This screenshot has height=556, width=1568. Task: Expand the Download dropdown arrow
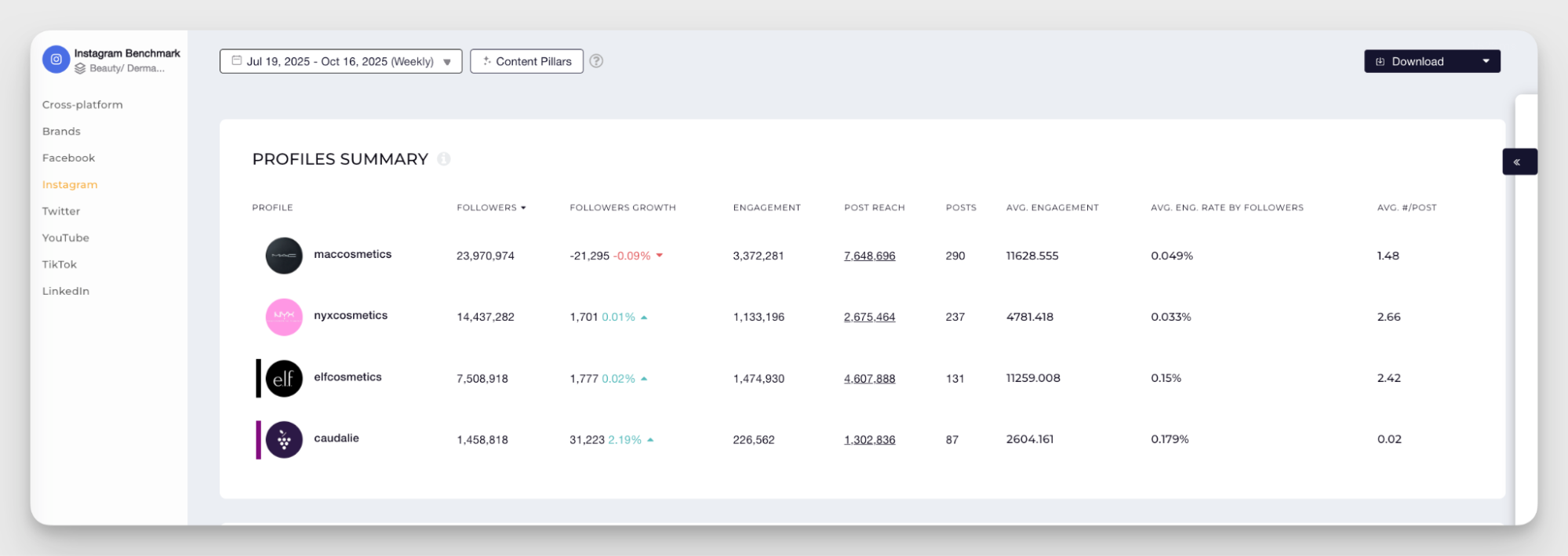1486,61
